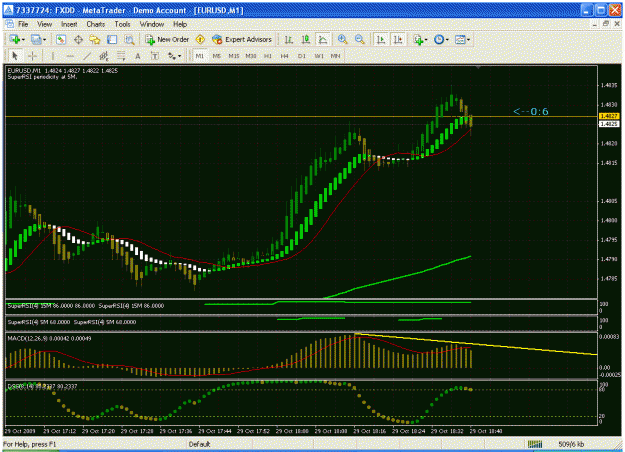
Task: Select the Fibonacci Retracement tool
Action: pos(121,56)
